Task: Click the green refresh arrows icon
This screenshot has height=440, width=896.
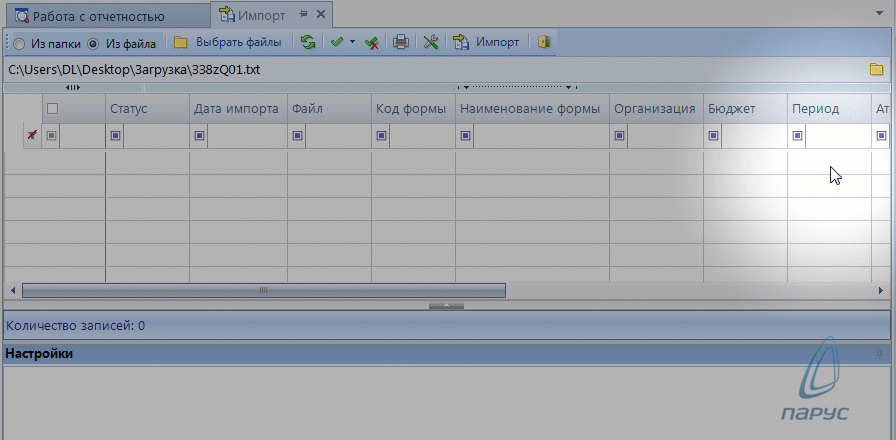Action: click(308, 42)
